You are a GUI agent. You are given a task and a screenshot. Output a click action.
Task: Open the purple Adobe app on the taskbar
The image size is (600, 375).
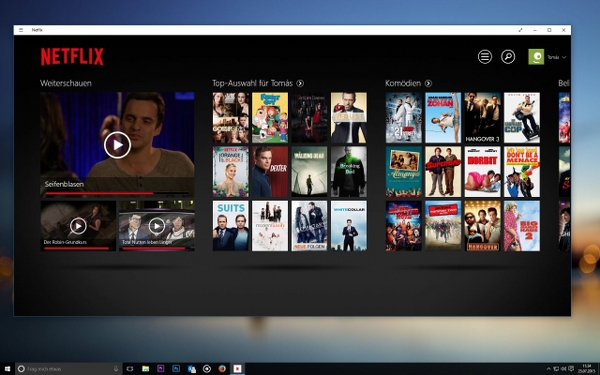(161, 368)
